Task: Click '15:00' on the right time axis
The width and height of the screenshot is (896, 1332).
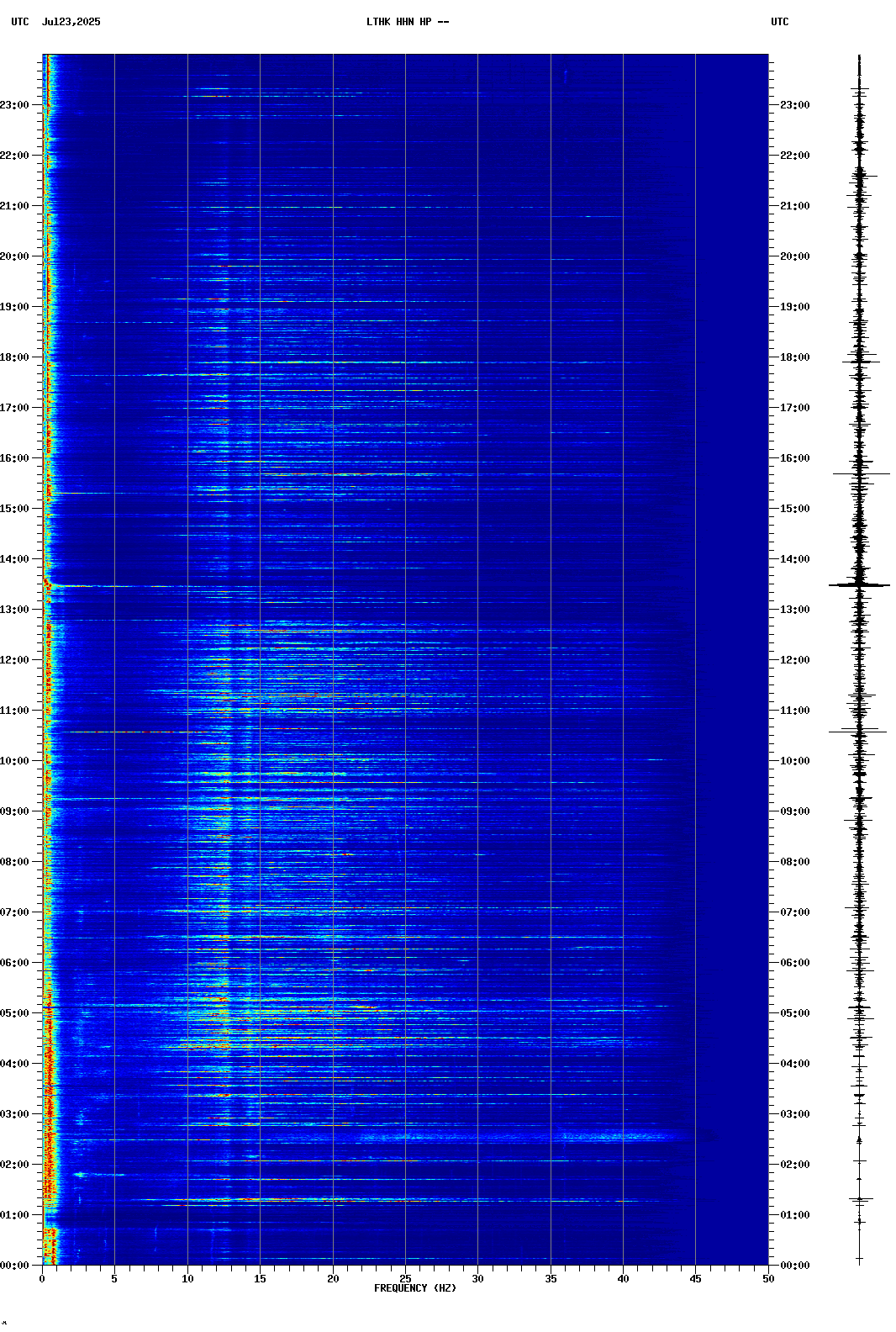Action: click(795, 509)
